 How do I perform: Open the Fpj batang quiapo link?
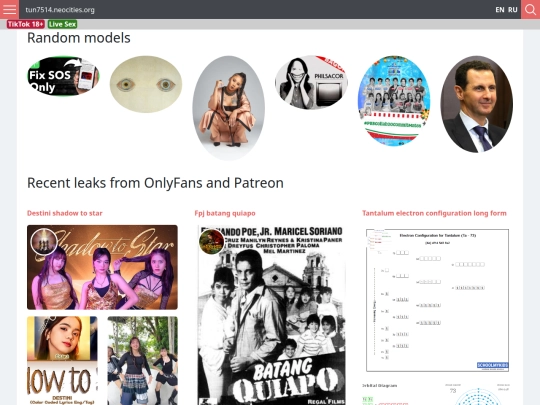225,213
